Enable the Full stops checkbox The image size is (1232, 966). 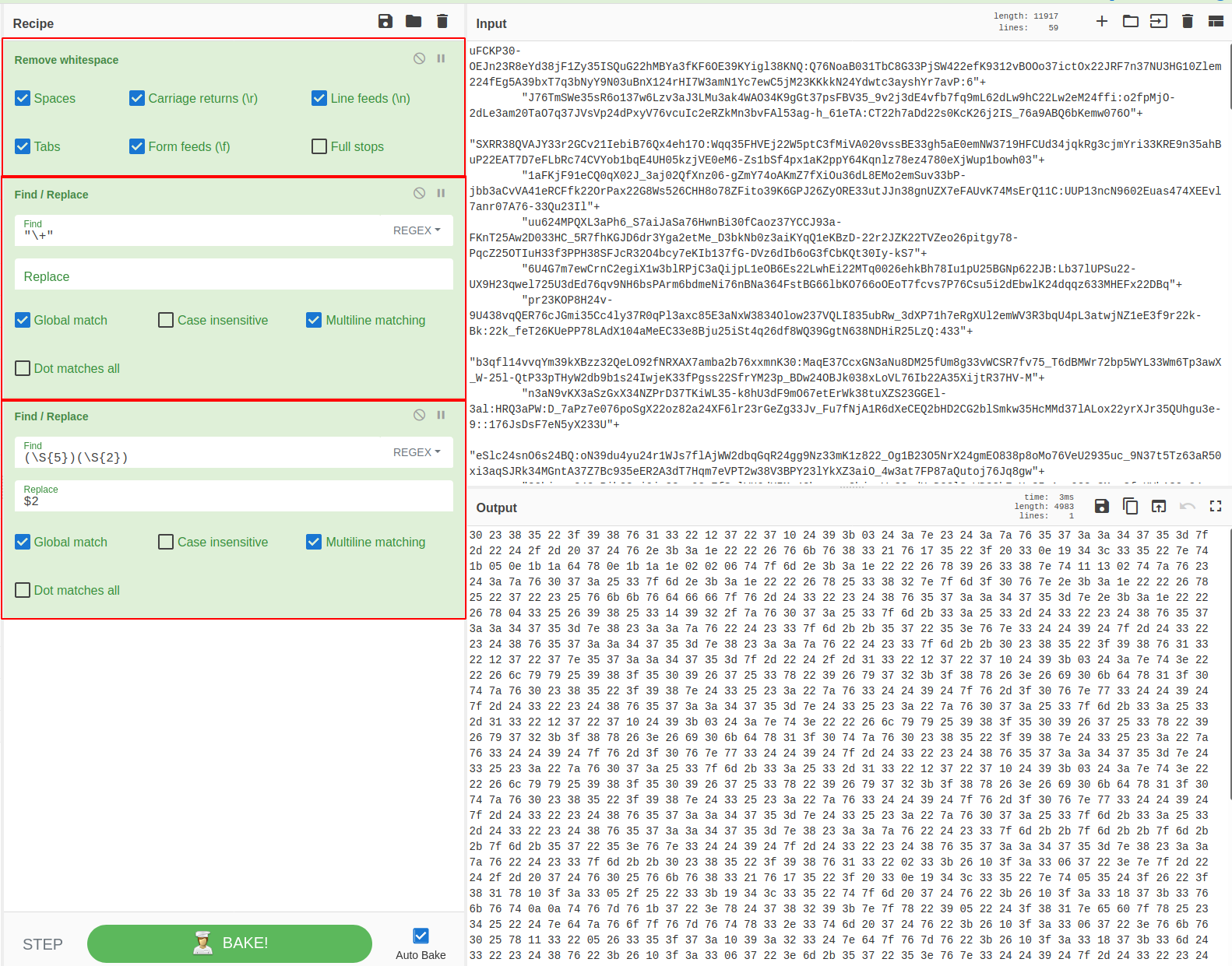(x=319, y=146)
